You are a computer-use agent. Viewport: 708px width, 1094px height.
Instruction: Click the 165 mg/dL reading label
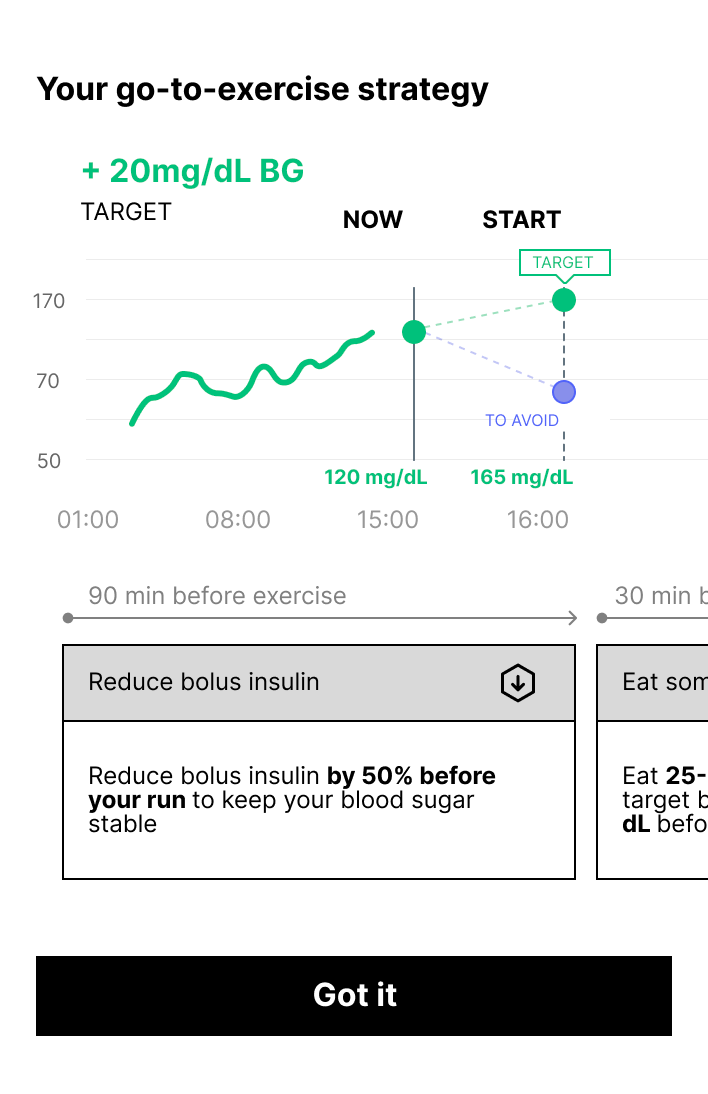[522, 477]
